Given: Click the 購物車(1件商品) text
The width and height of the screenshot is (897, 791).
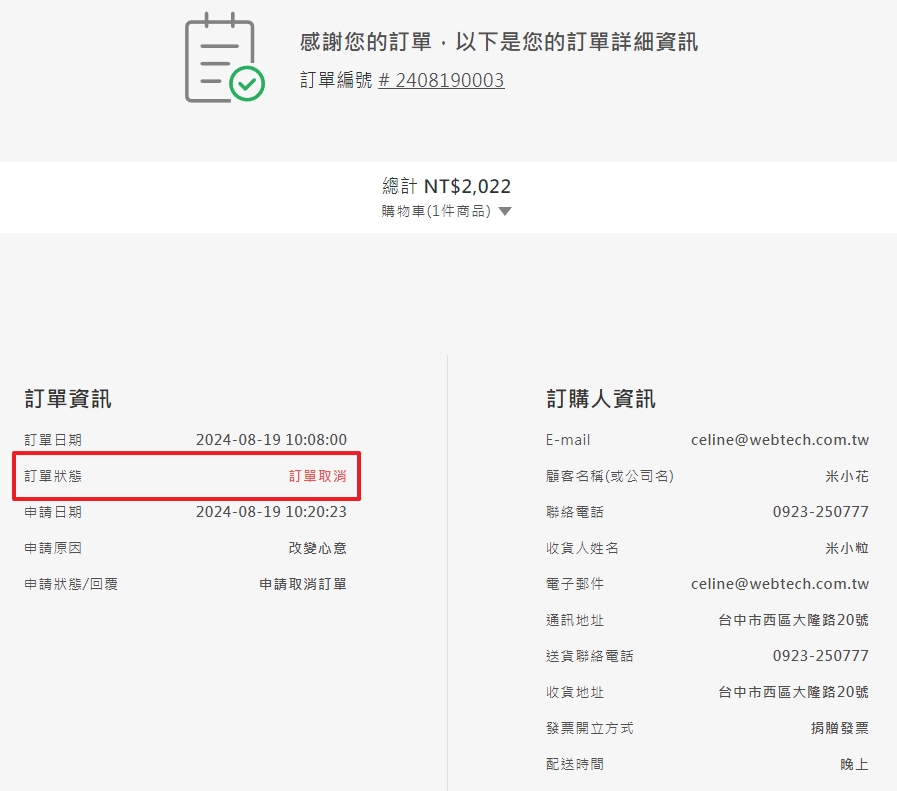Looking at the screenshot, I should (x=436, y=211).
